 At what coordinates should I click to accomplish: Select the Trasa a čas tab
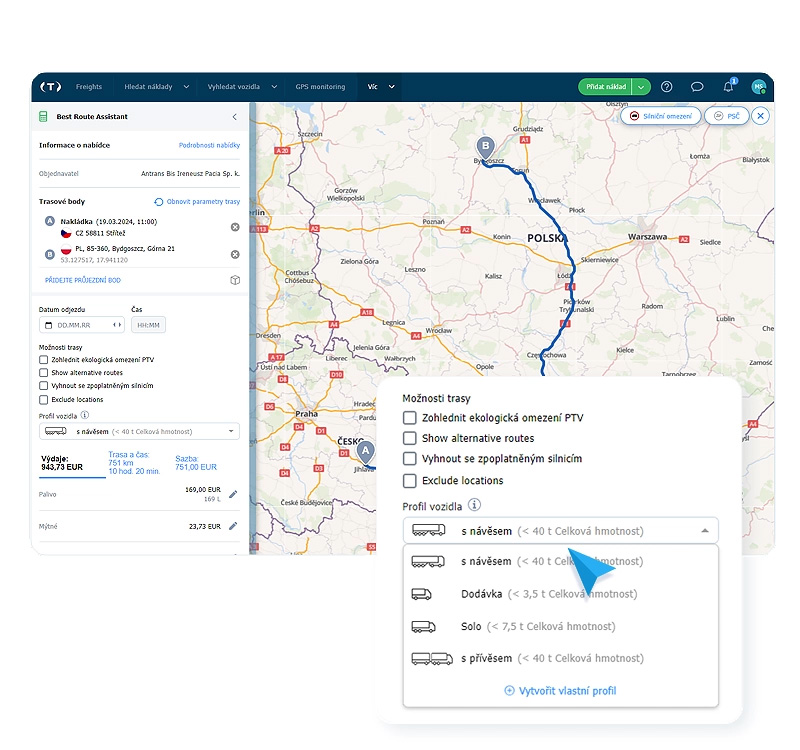coord(134,463)
